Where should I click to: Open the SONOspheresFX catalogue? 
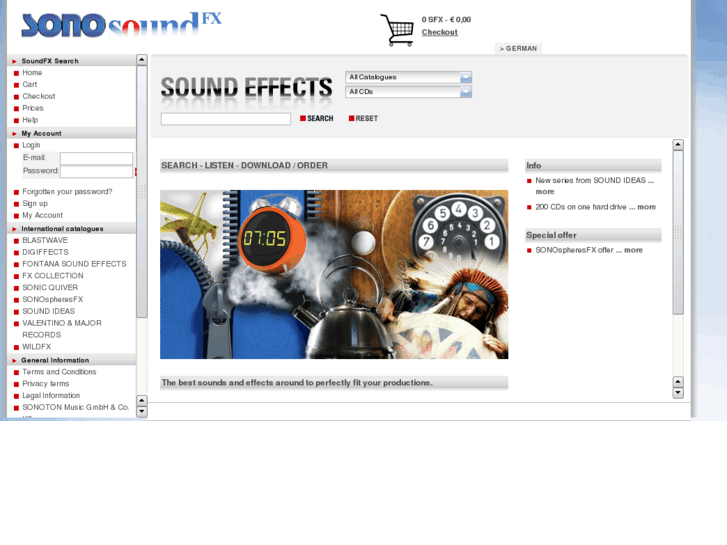[53, 299]
